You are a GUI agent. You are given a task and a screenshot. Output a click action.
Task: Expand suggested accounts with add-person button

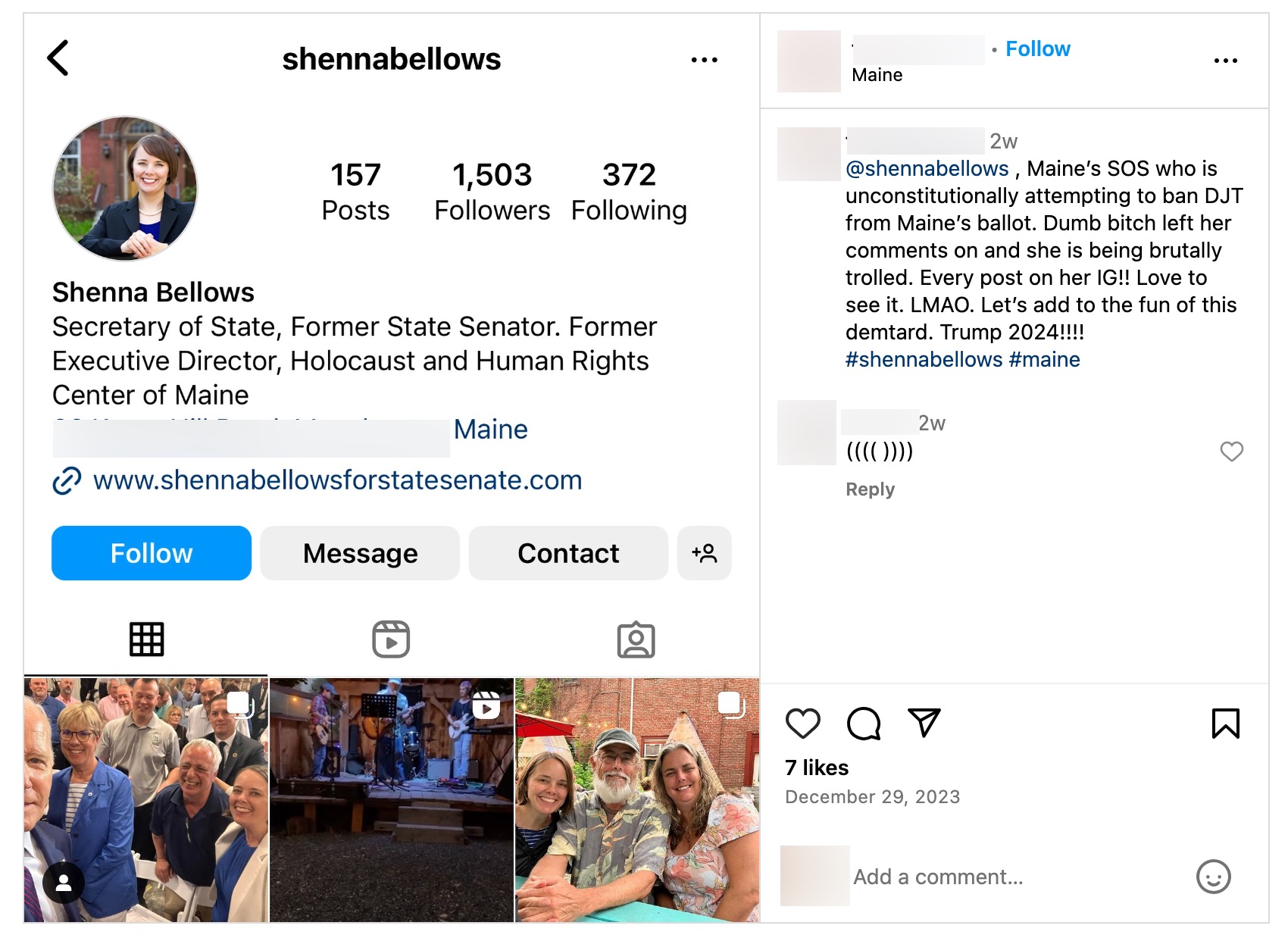click(704, 553)
